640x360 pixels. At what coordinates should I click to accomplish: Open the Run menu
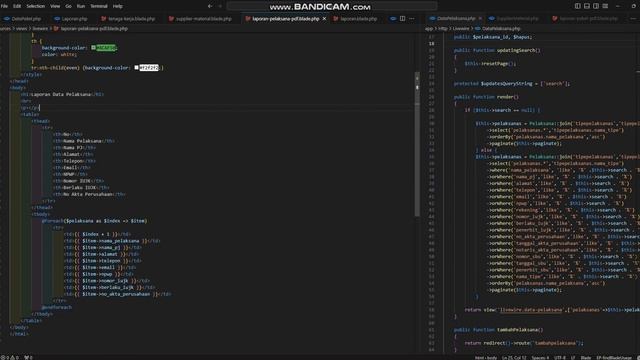tap(81, 6)
